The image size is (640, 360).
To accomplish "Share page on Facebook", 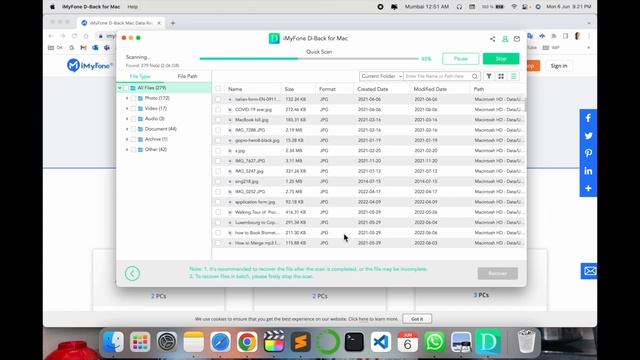I will [x=588, y=118].
